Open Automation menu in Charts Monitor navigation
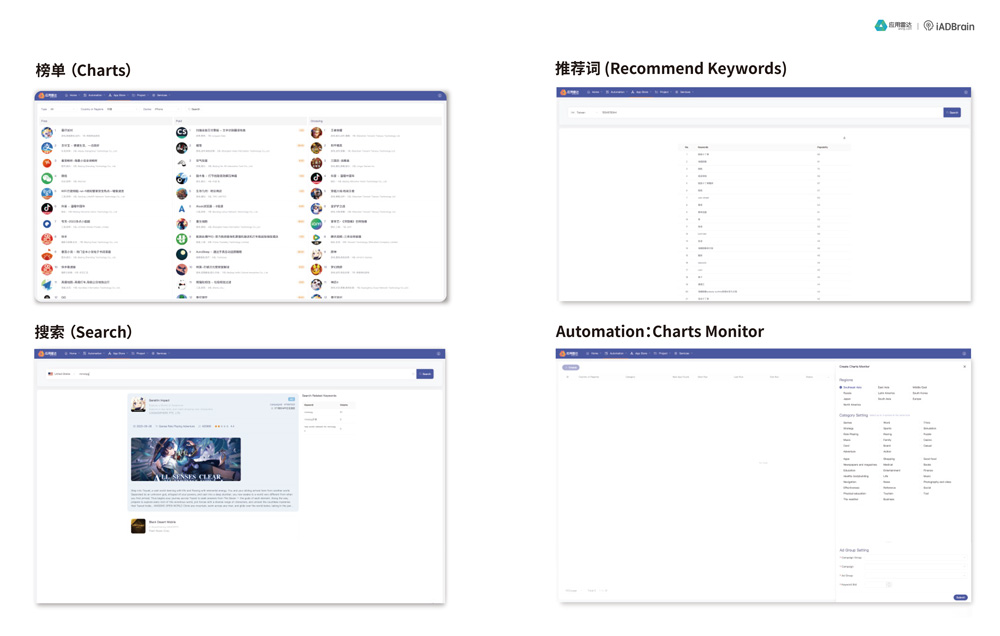1000x636 pixels. point(615,353)
